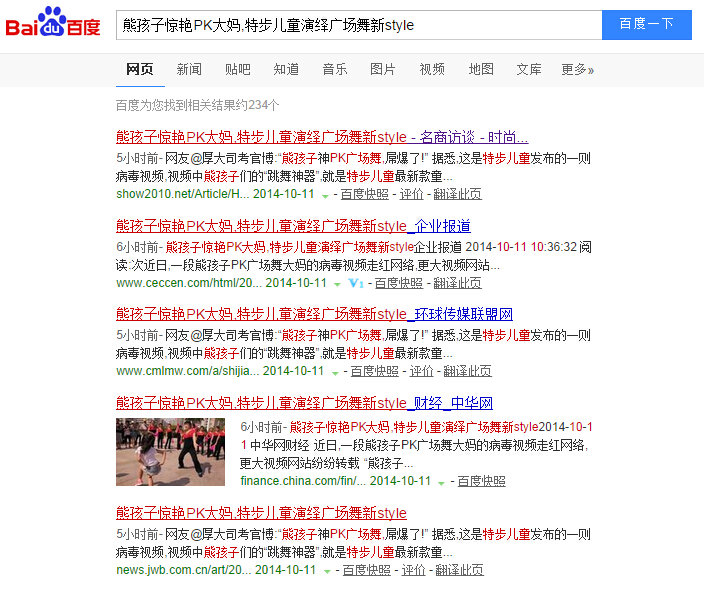Click the search query input field
Screen dimensions: 704x589
click(x=359, y=25)
